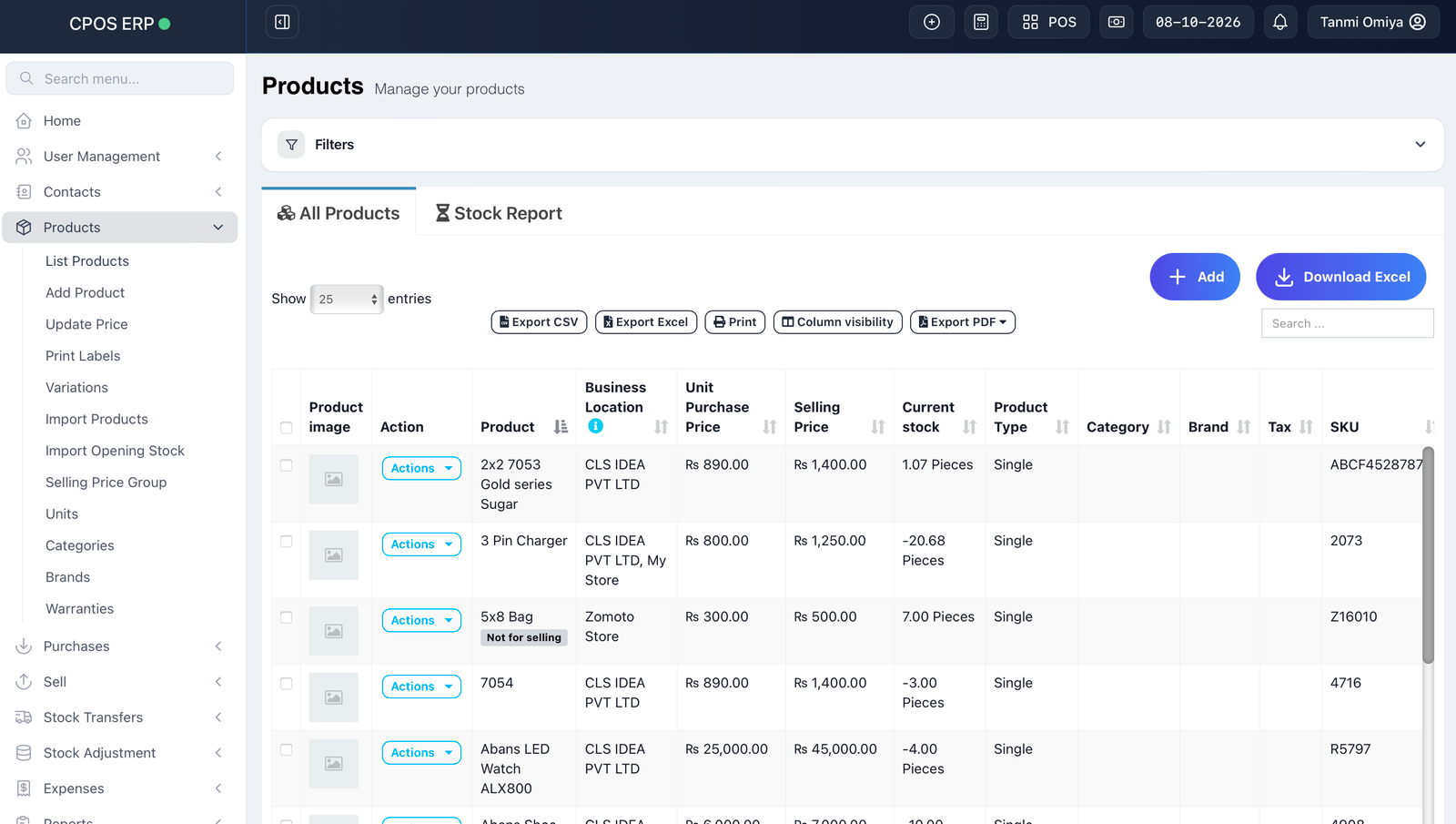Click the cash register icon beside the date
The width and height of the screenshot is (1456, 824).
(1117, 22)
